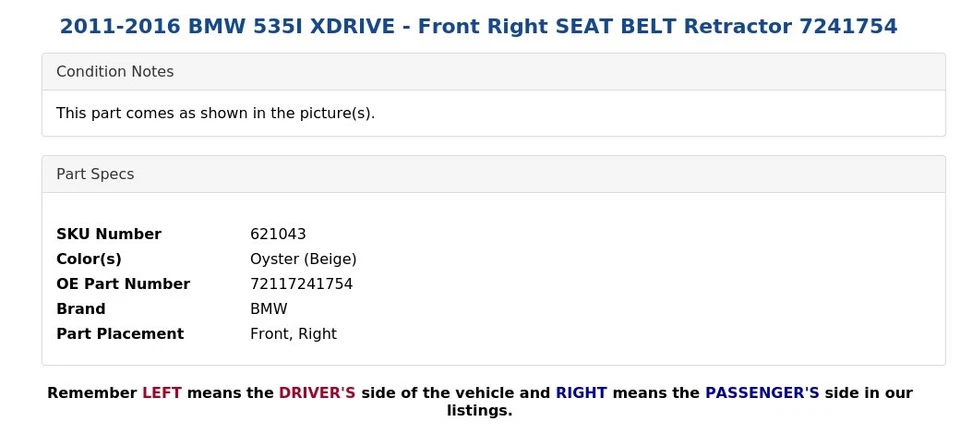Click the Part Placement label

click(x=120, y=334)
